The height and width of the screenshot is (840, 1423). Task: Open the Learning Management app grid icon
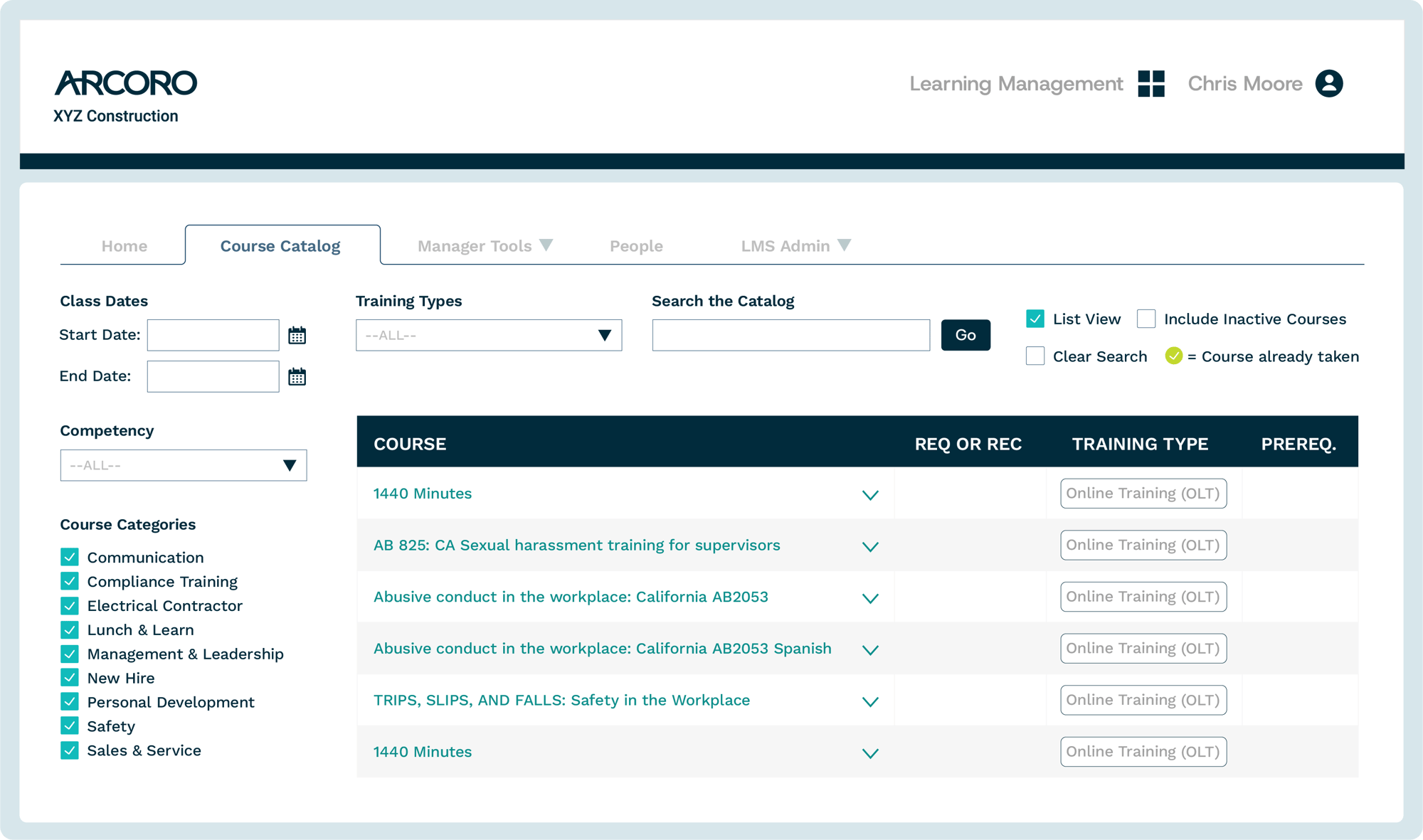click(x=1151, y=84)
